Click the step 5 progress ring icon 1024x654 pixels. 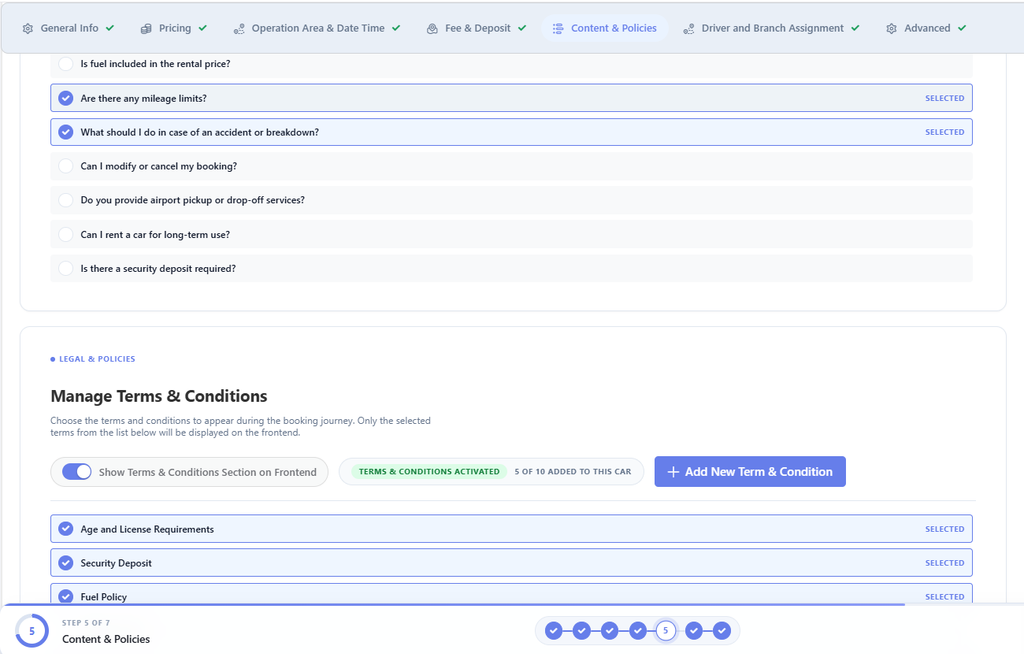(x=32, y=631)
